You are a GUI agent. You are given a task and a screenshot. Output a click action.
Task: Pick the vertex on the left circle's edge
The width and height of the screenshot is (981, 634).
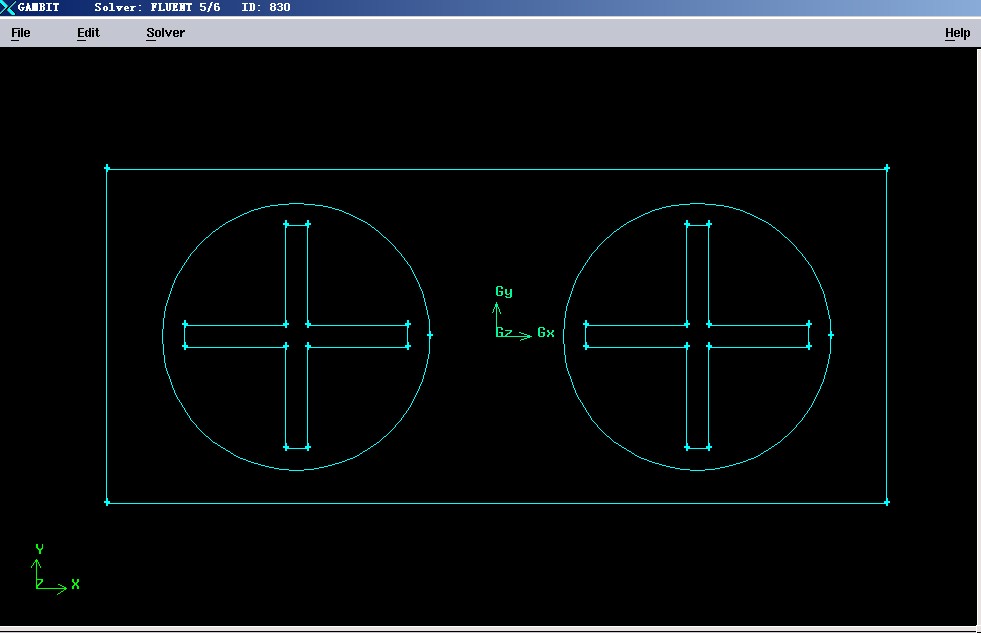click(429, 335)
